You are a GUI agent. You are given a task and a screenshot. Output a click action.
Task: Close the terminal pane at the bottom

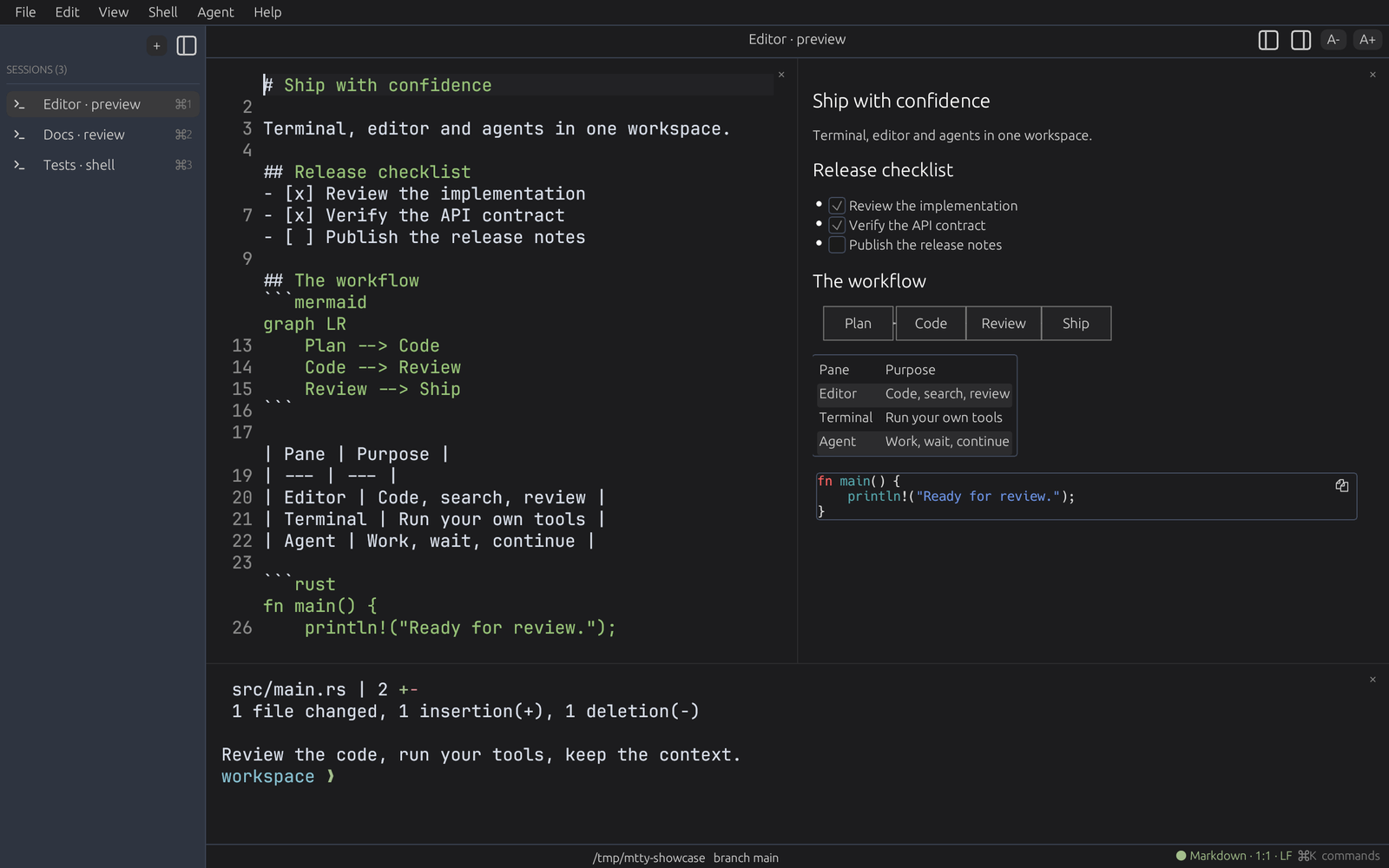[x=1373, y=680]
